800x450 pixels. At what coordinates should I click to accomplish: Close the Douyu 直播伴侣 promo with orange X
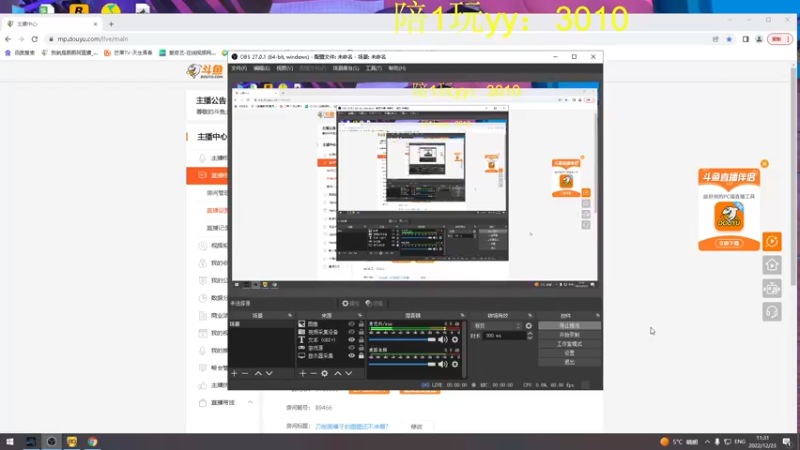(x=764, y=164)
